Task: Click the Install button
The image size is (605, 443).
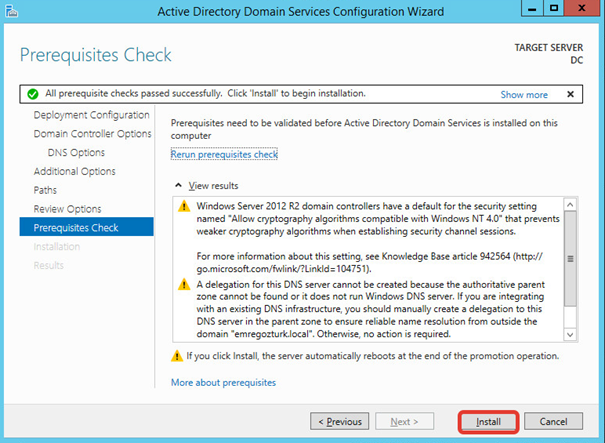Action: [x=488, y=421]
